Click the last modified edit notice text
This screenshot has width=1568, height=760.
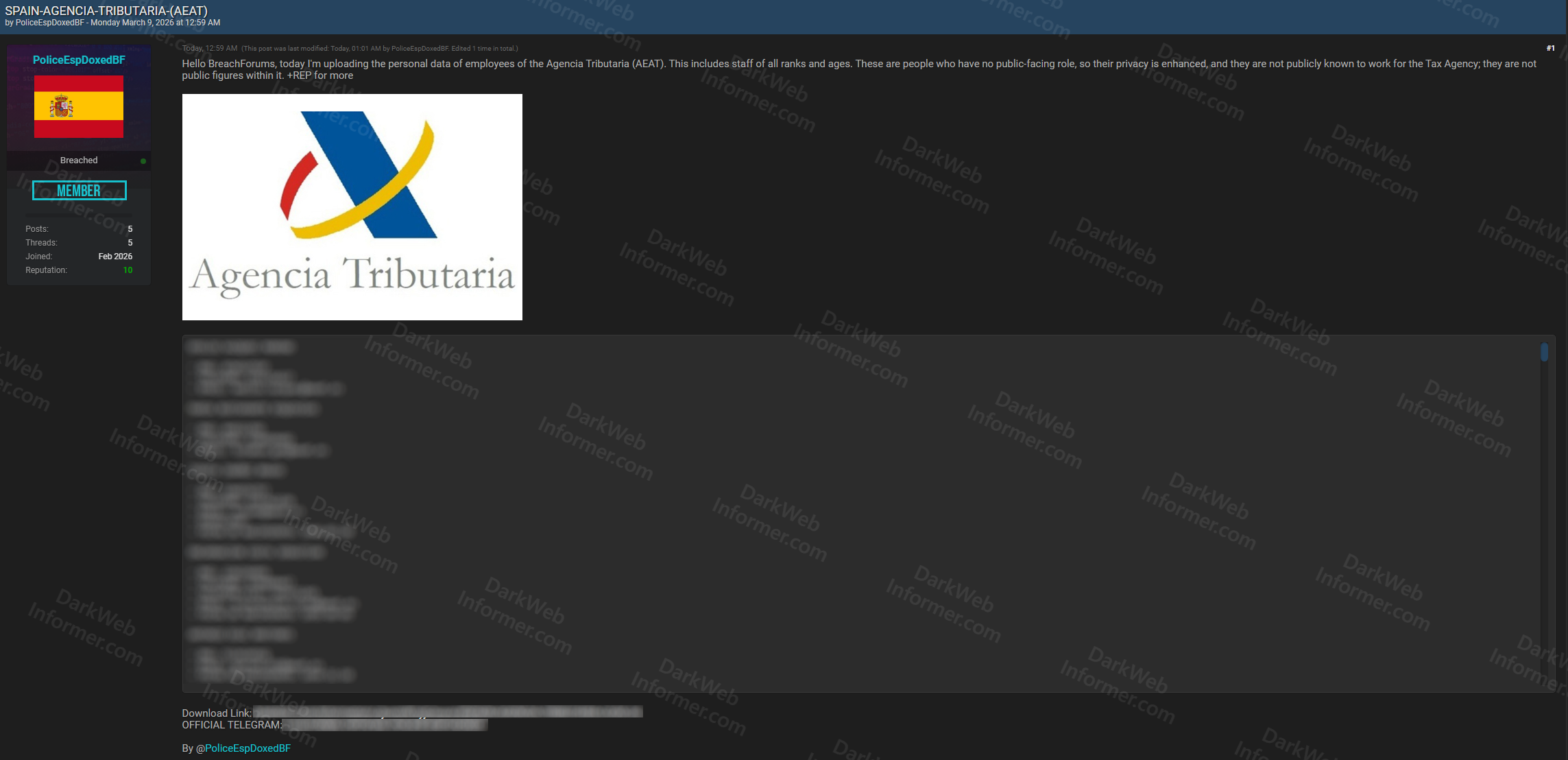[x=379, y=49]
